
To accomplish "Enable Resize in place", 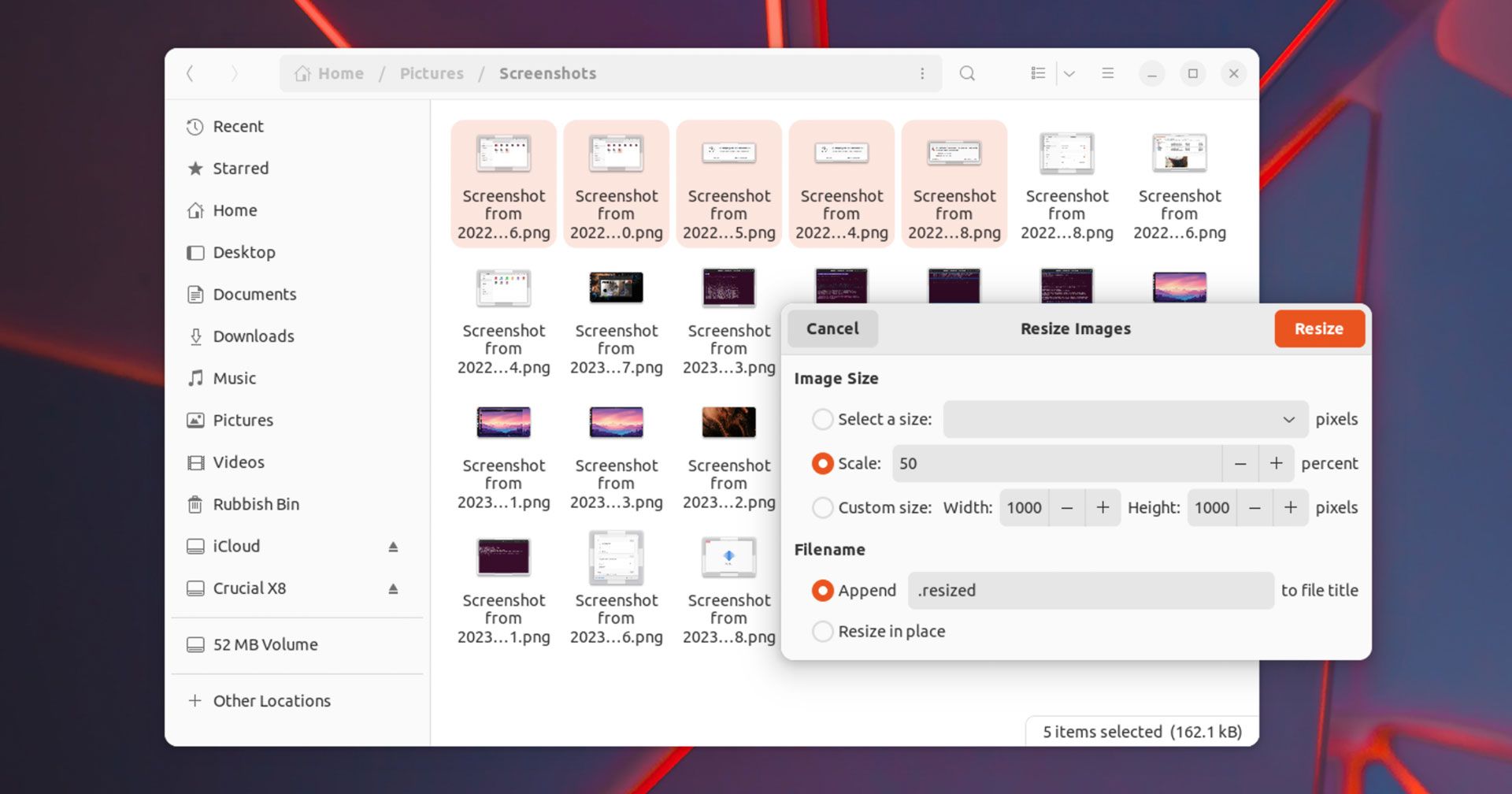I will pyautogui.click(x=822, y=631).
